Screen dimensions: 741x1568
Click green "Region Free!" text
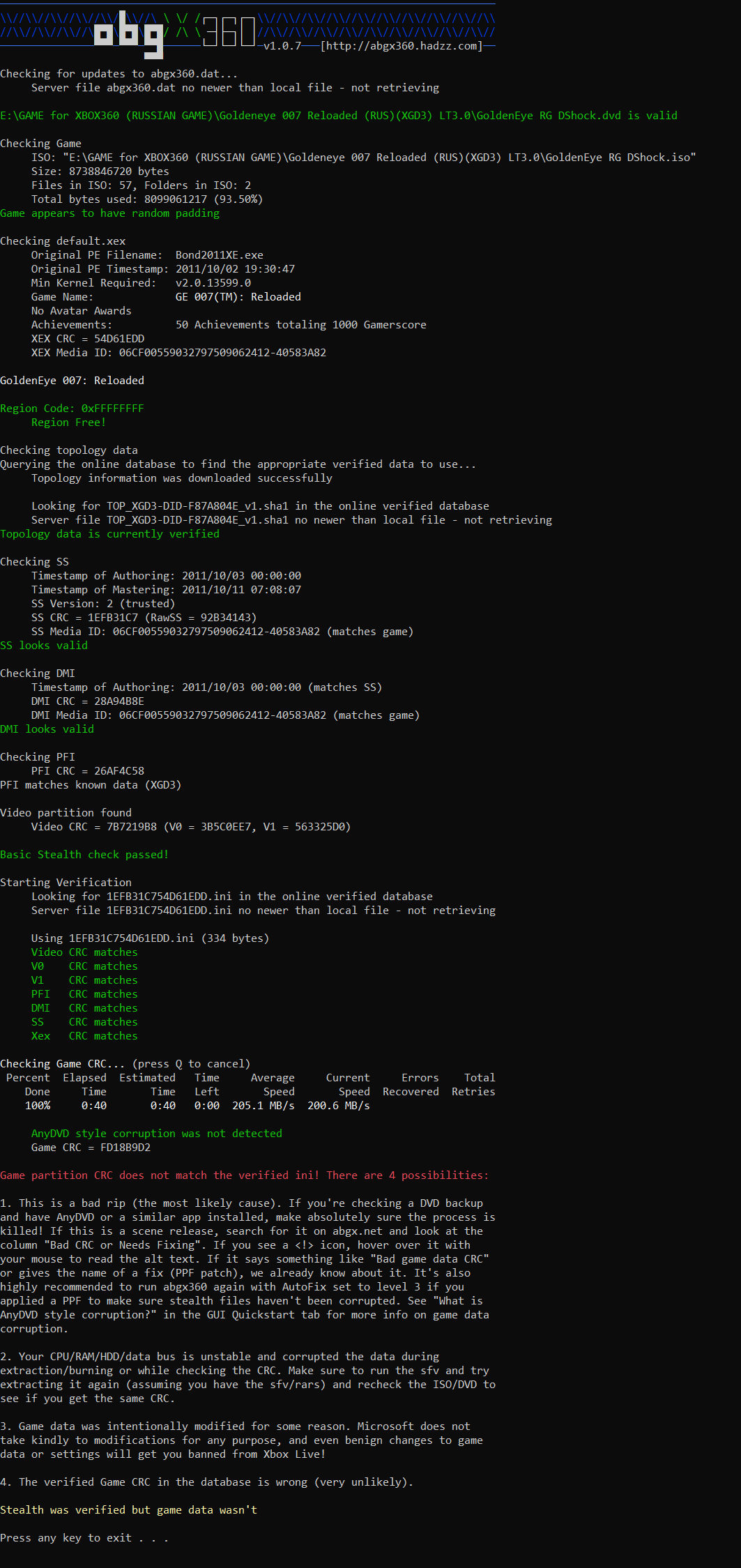(68, 423)
